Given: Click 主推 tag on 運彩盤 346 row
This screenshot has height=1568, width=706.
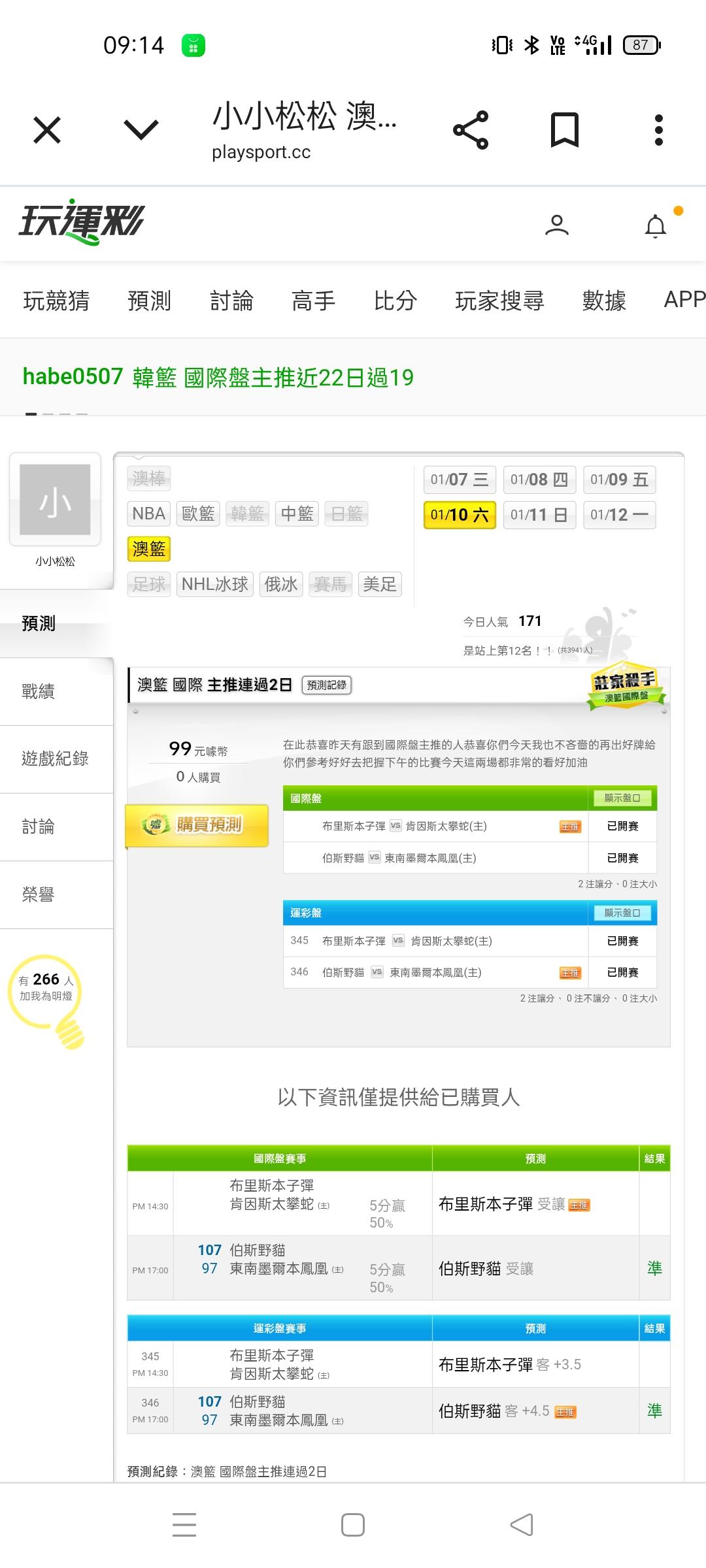Looking at the screenshot, I should 570,973.
